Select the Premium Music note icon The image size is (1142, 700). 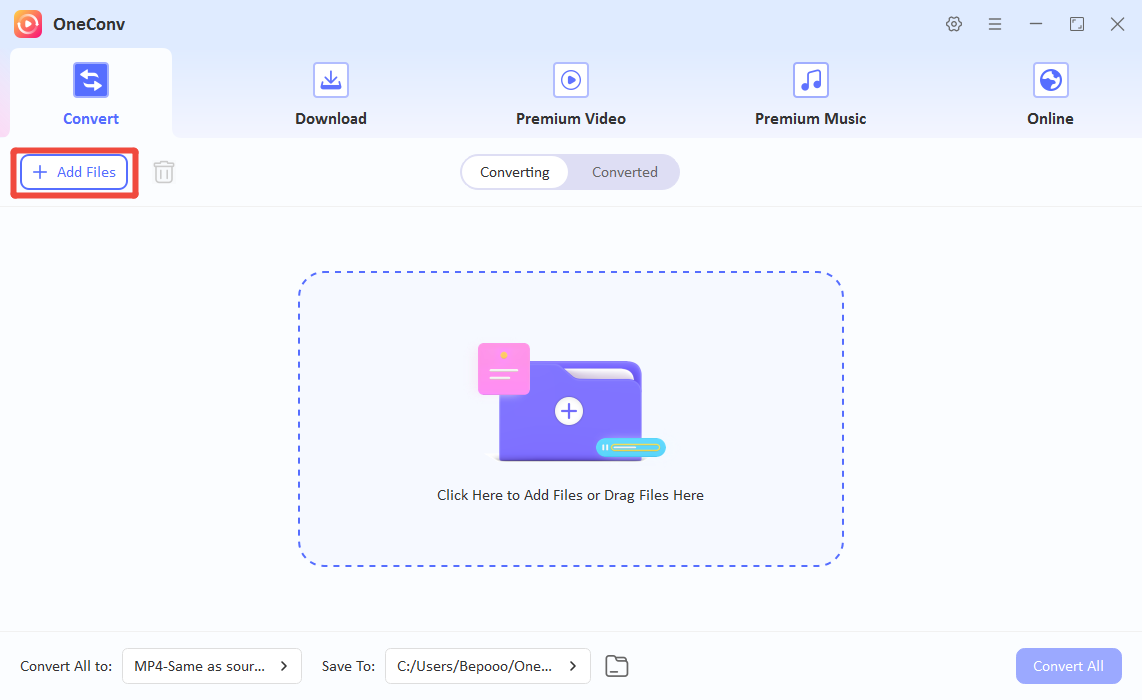811,80
